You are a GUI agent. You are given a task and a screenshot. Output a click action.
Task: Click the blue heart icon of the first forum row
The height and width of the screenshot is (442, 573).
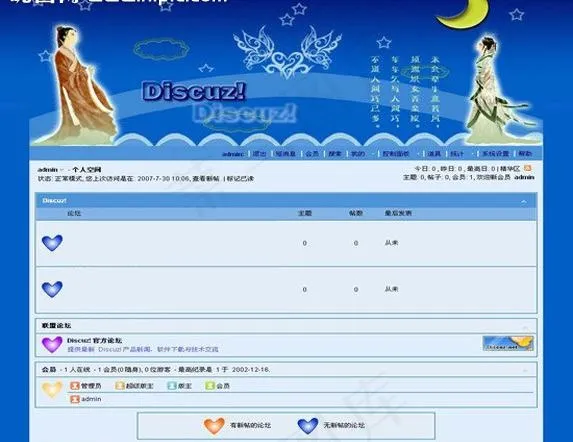(52, 243)
